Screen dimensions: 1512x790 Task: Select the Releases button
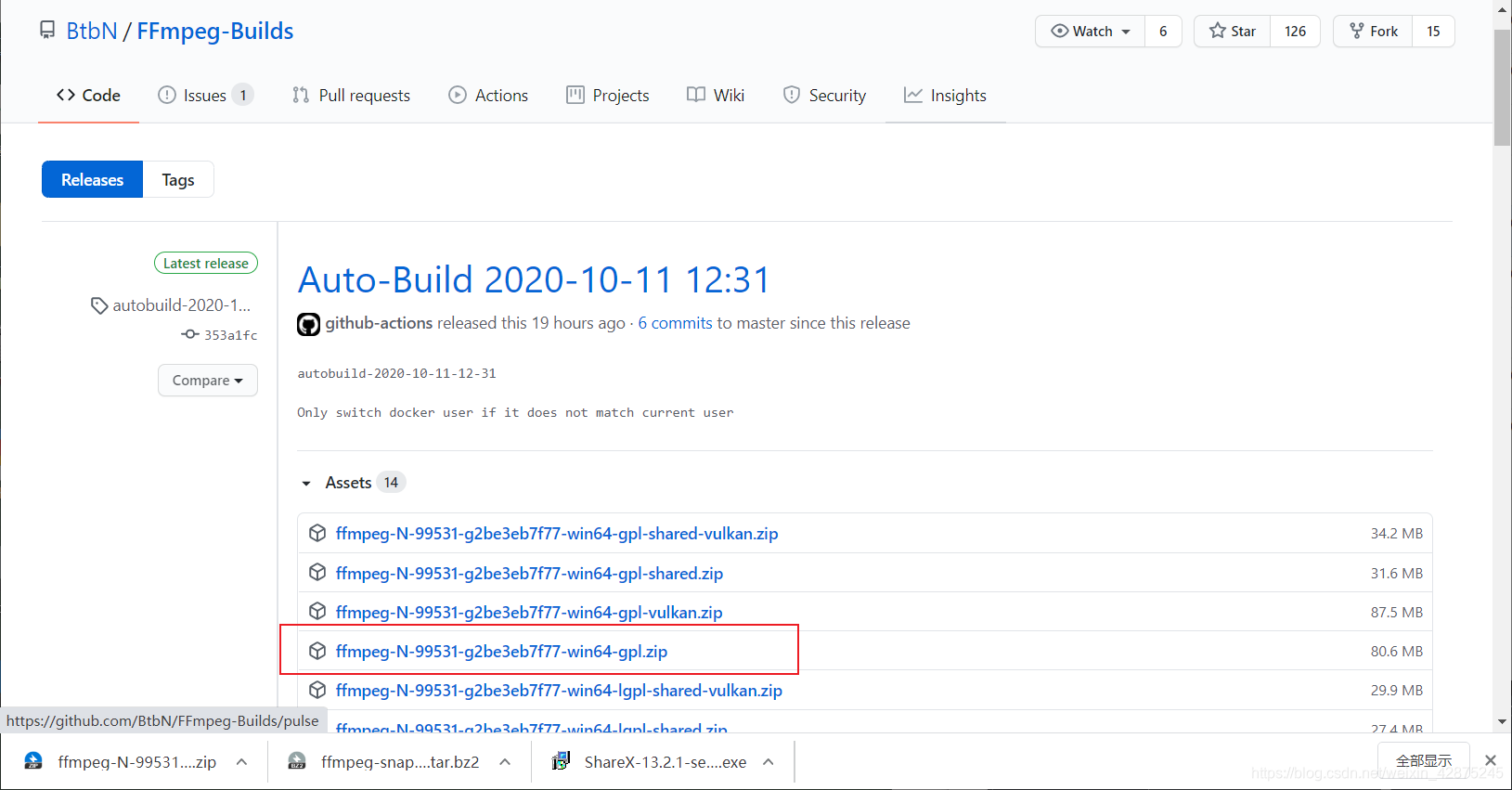tap(92, 179)
